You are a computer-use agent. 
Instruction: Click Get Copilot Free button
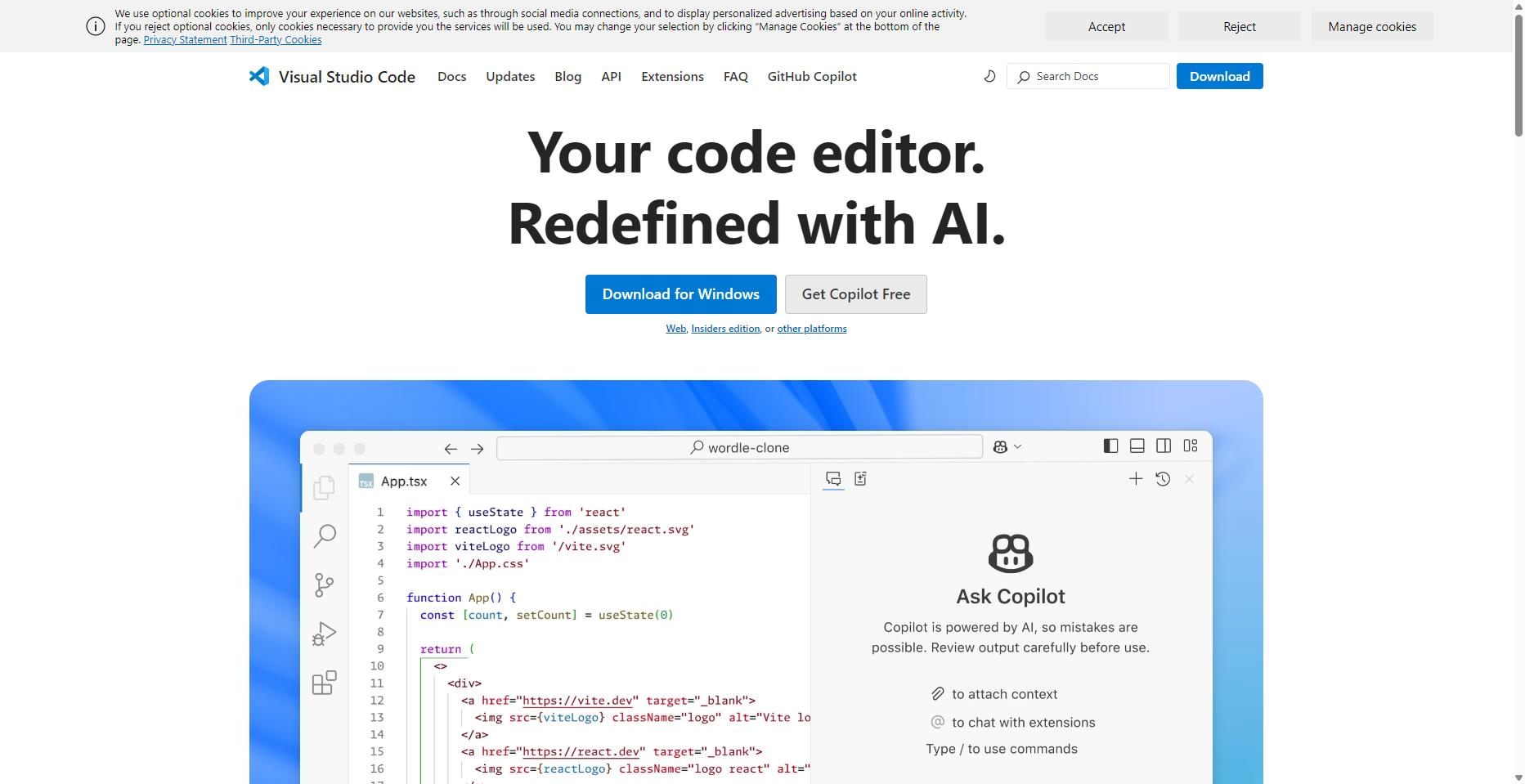855,294
